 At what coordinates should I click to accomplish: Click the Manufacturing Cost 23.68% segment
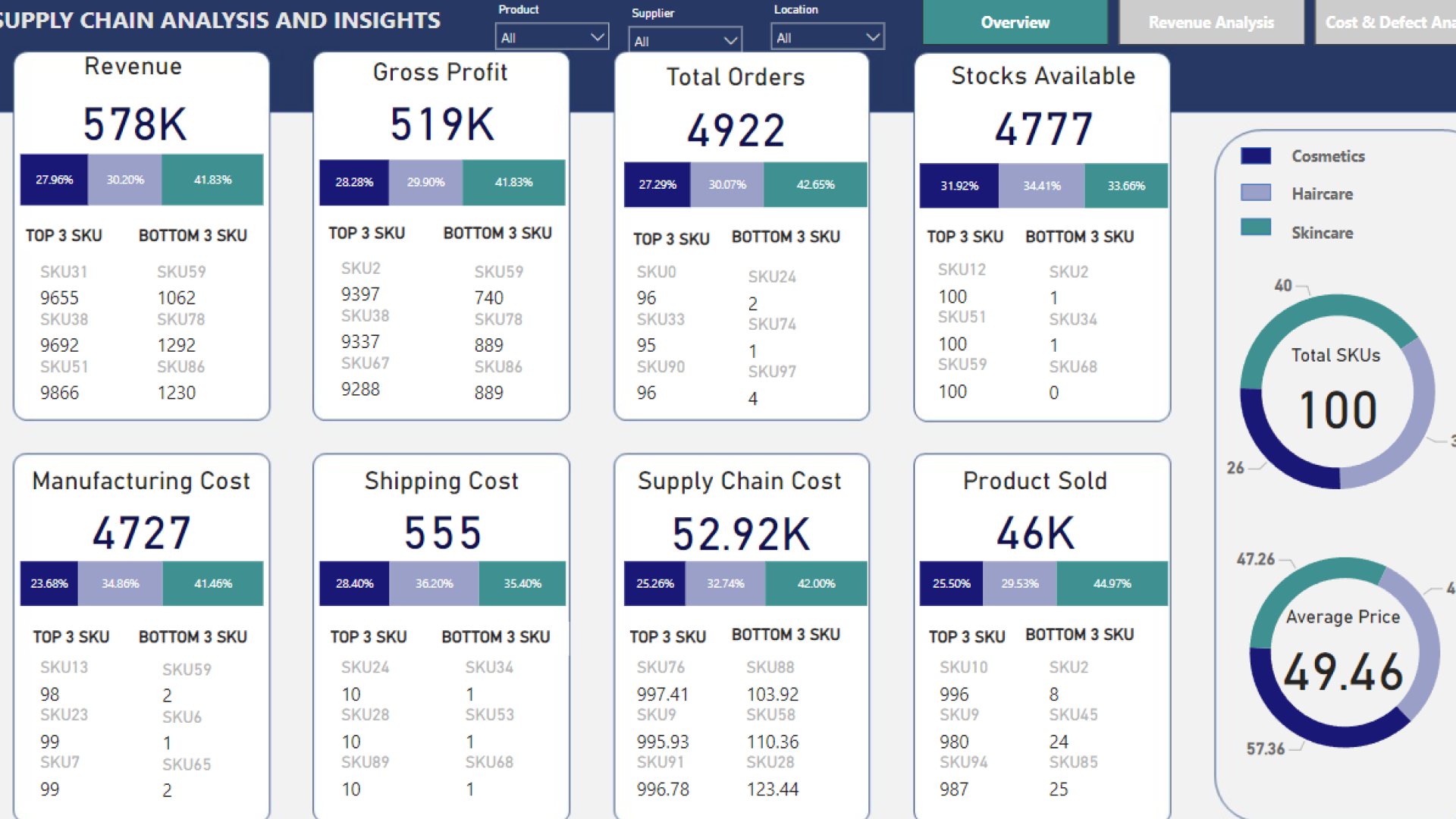[49, 583]
